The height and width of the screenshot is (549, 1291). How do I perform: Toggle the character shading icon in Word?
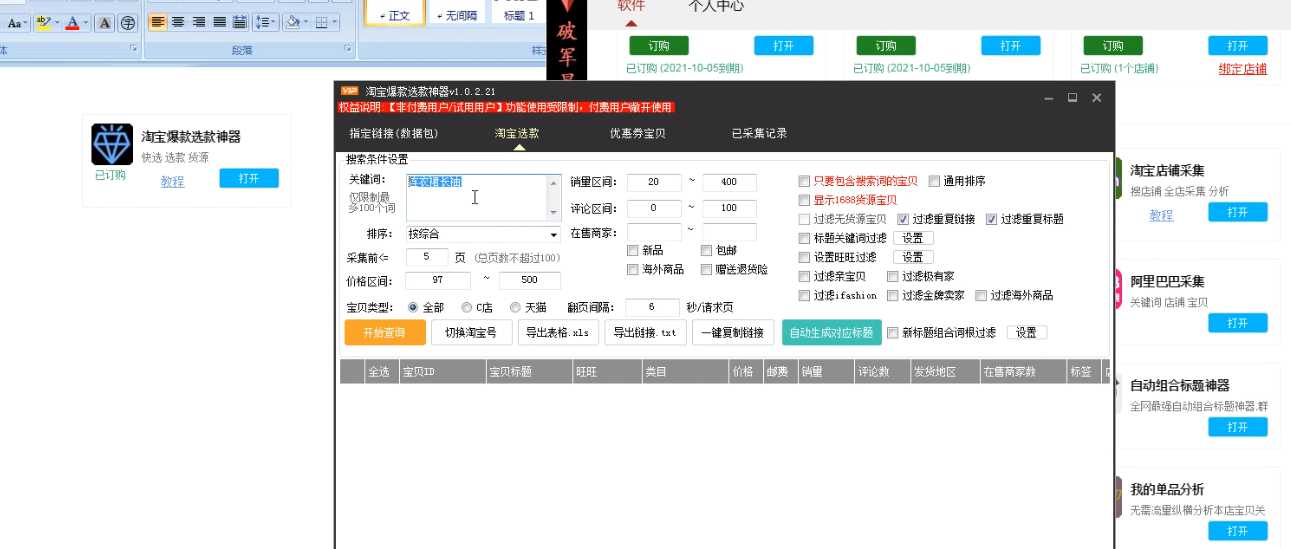(x=104, y=22)
